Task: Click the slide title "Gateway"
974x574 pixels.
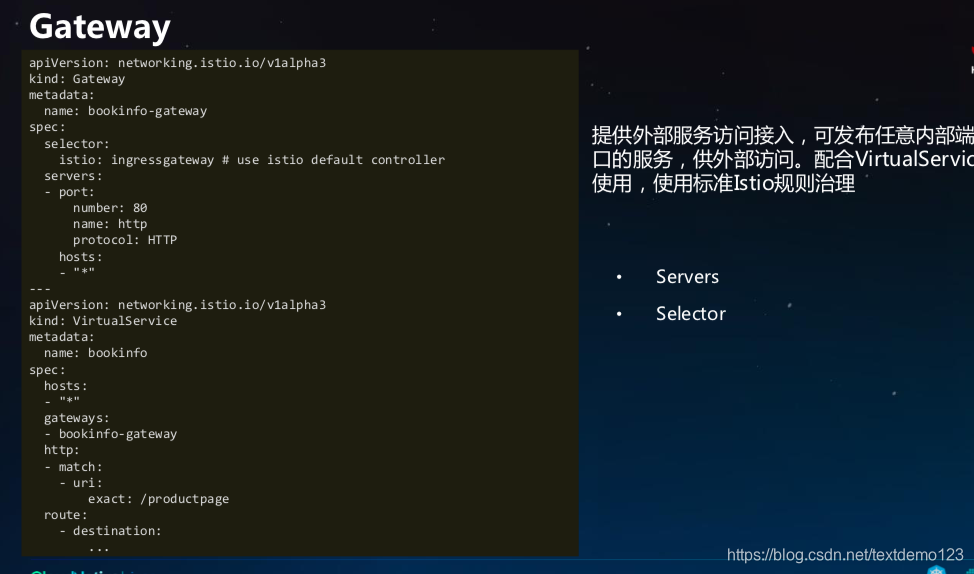Action: (99, 27)
